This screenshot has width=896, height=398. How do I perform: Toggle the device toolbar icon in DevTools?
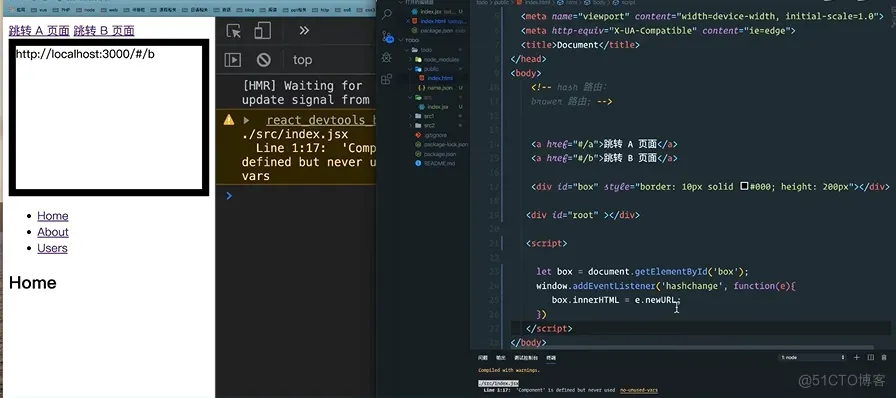click(262, 31)
